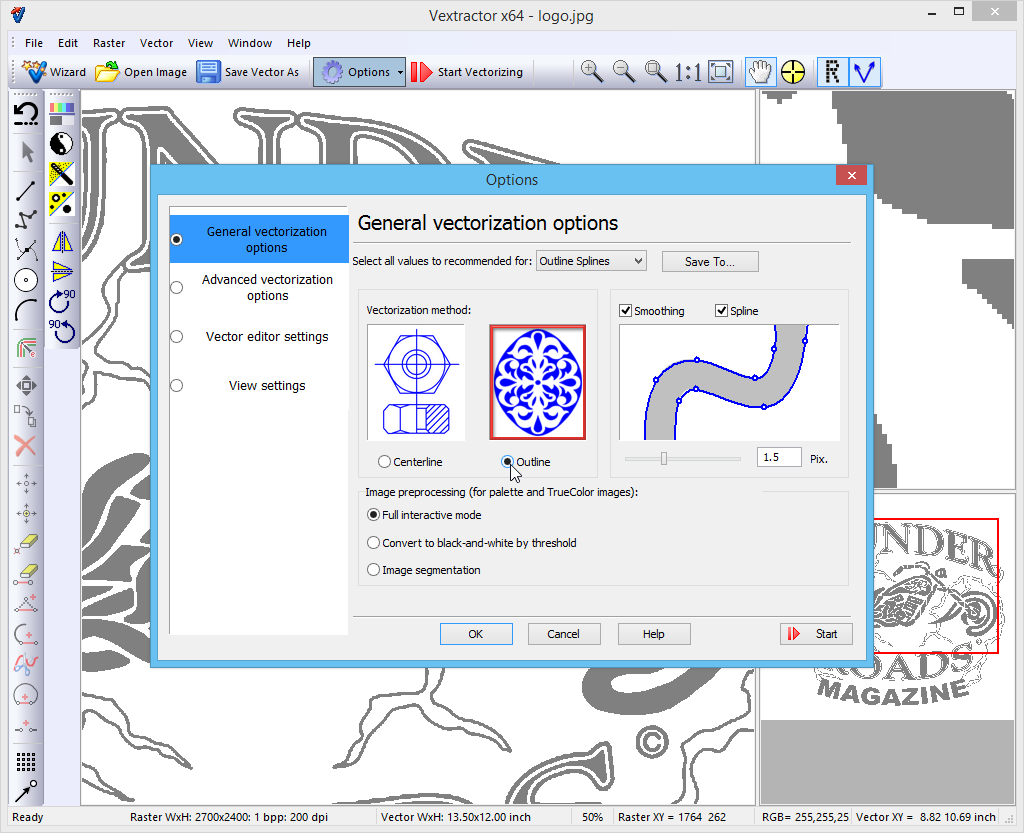1024x833 pixels.
Task: Uncheck the Spline checkbox
Action: click(x=722, y=311)
